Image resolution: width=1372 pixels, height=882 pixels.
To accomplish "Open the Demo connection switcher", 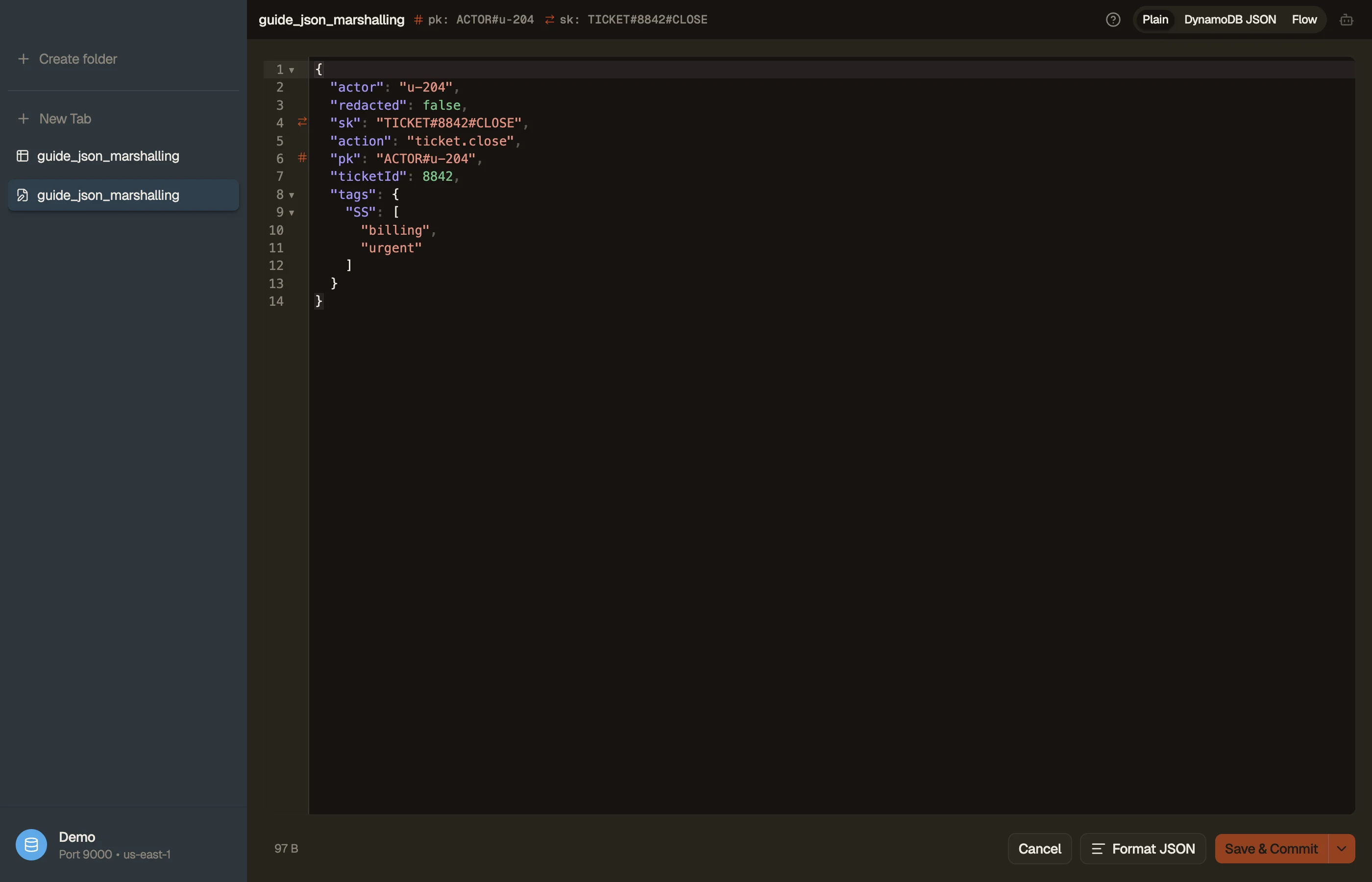I will (x=123, y=845).
